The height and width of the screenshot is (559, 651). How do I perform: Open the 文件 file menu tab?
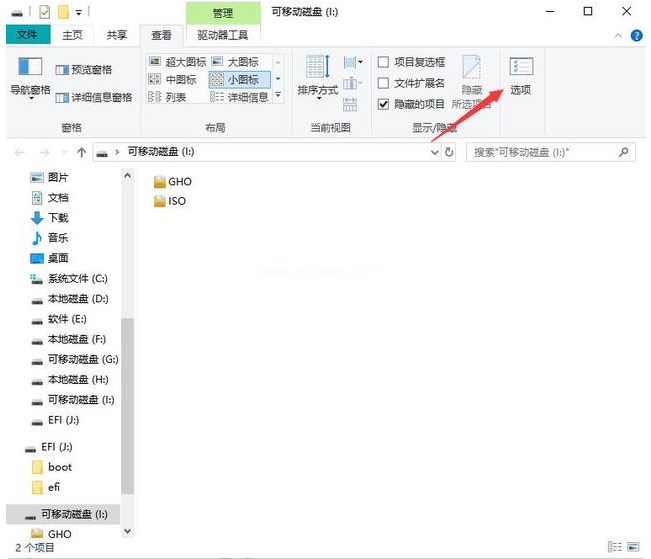[x=27, y=35]
